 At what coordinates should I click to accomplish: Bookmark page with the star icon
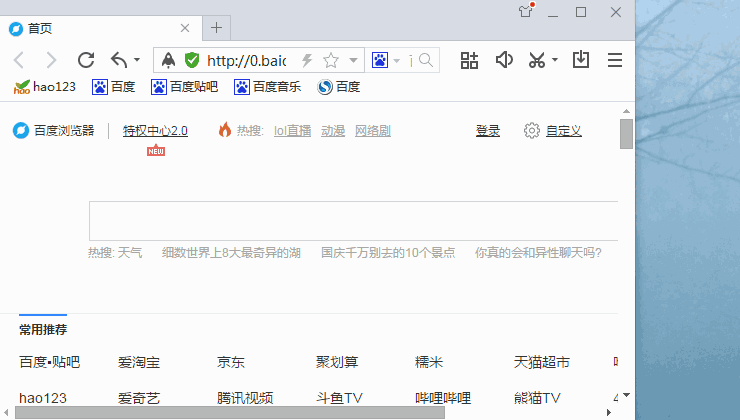click(331, 61)
